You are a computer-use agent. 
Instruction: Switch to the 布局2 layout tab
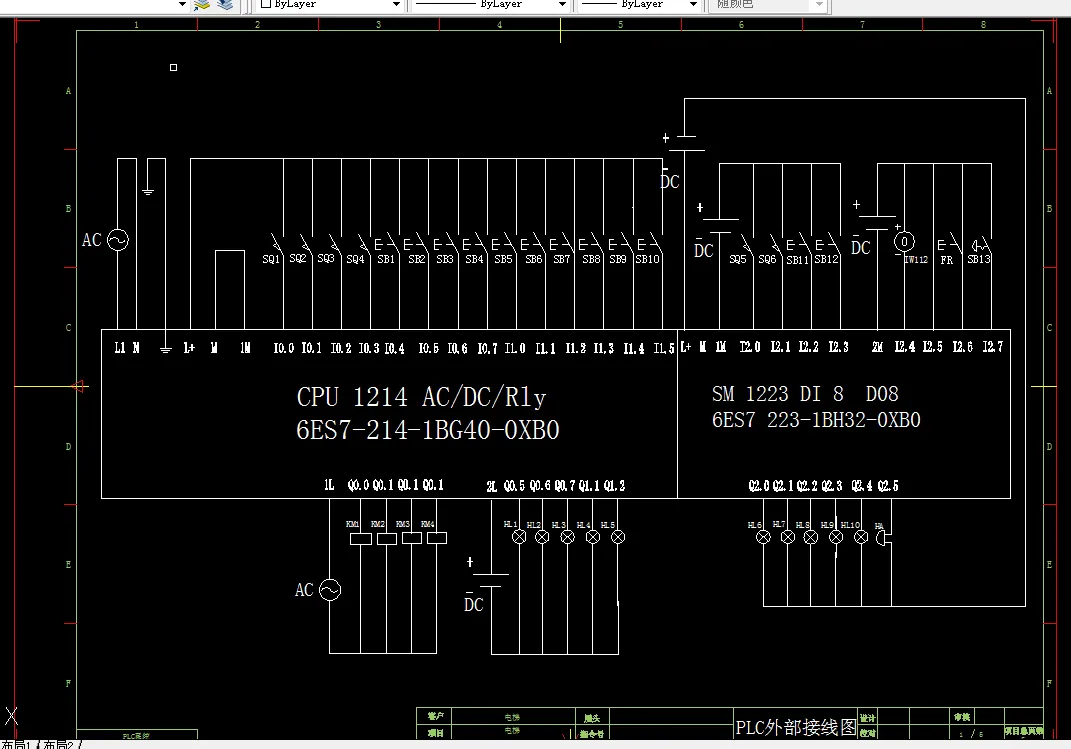[x=58, y=744]
